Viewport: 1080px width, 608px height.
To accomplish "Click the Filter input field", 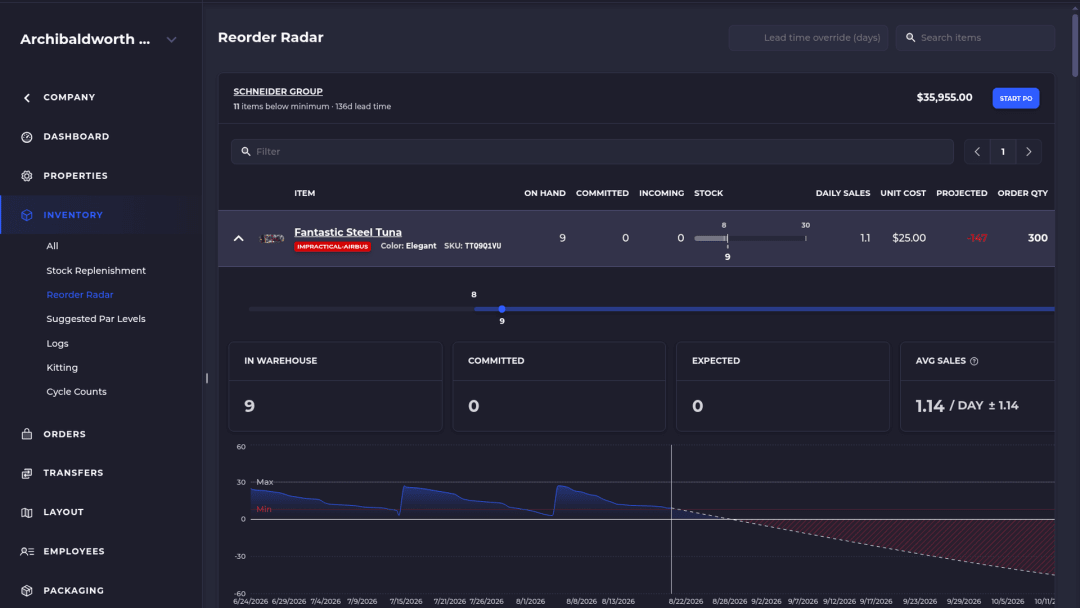I will coord(592,151).
